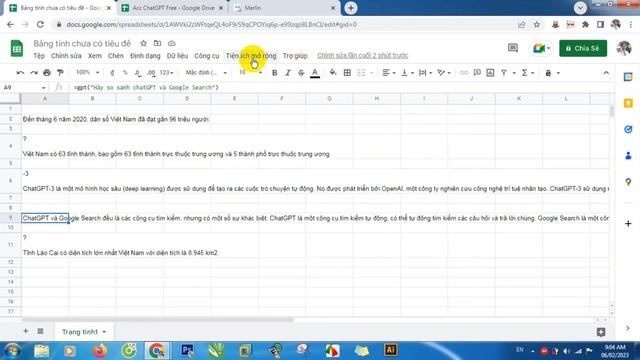The image size is (640, 360).
Task: Toggle strikethrough formatting
Action: click(x=301, y=73)
